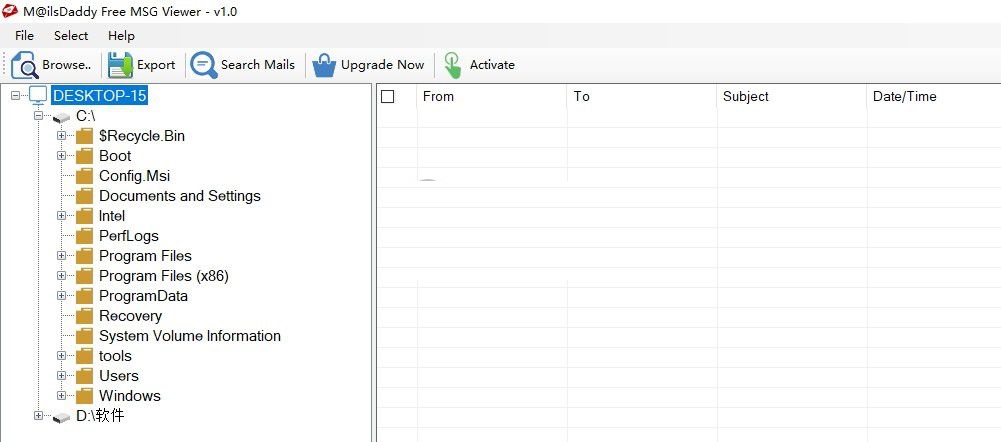Click the tools folder icon
This screenshot has height=442, width=1001.
[84, 356]
